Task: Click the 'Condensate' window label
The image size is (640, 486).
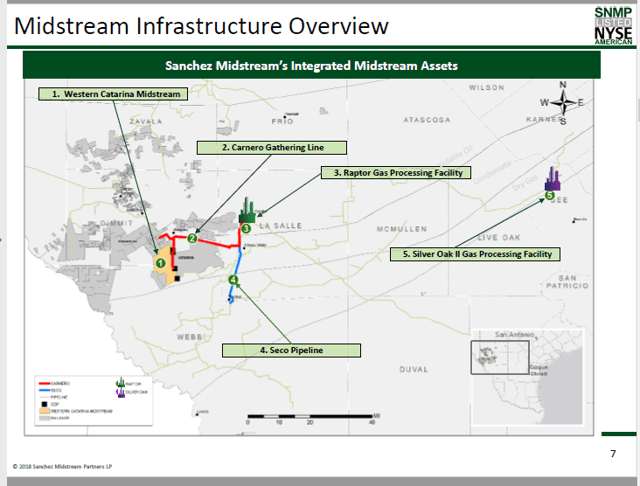Action: [x=492, y=172]
